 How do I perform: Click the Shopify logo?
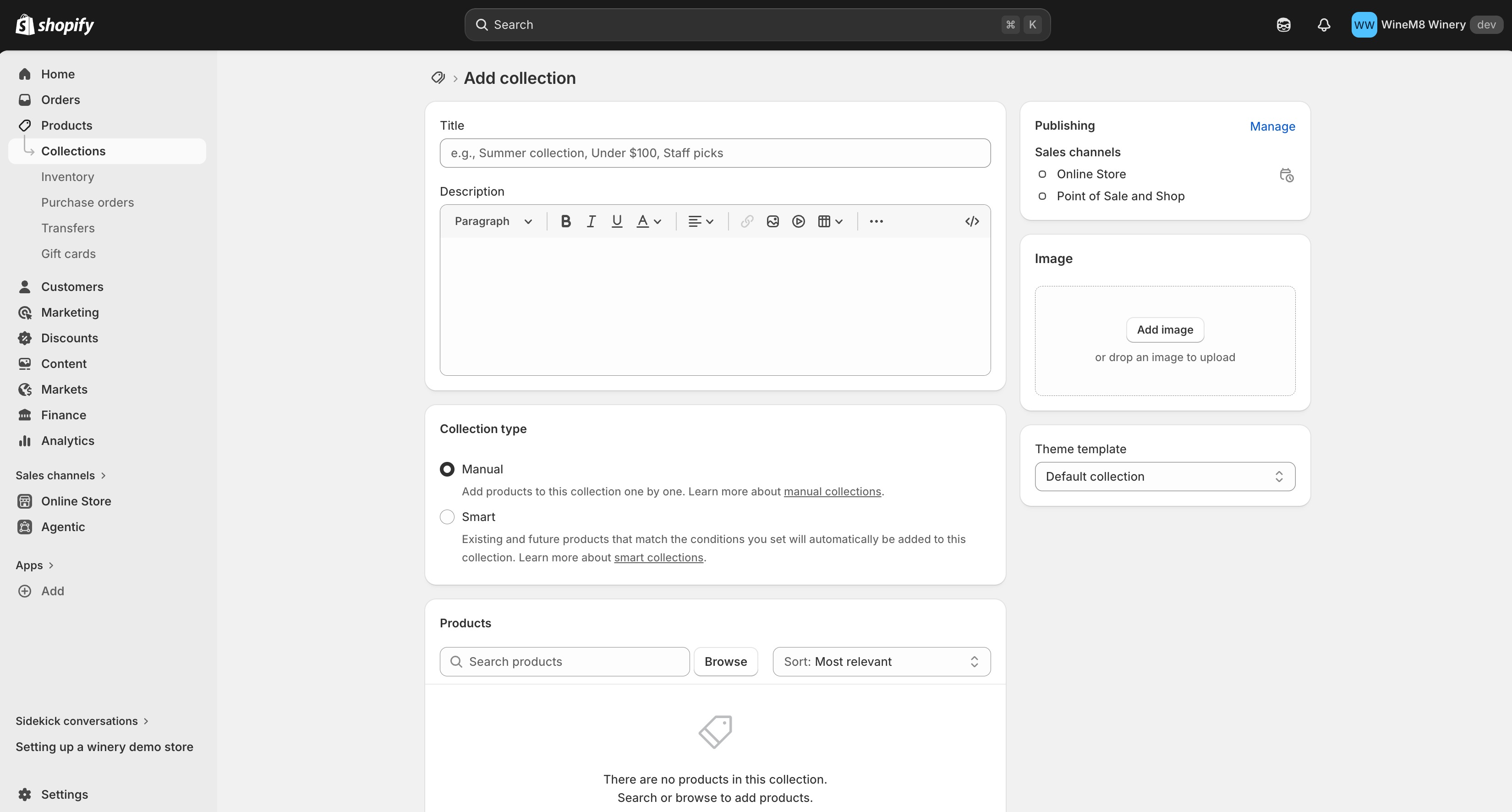pyautogui.click(x=55, y=25)
